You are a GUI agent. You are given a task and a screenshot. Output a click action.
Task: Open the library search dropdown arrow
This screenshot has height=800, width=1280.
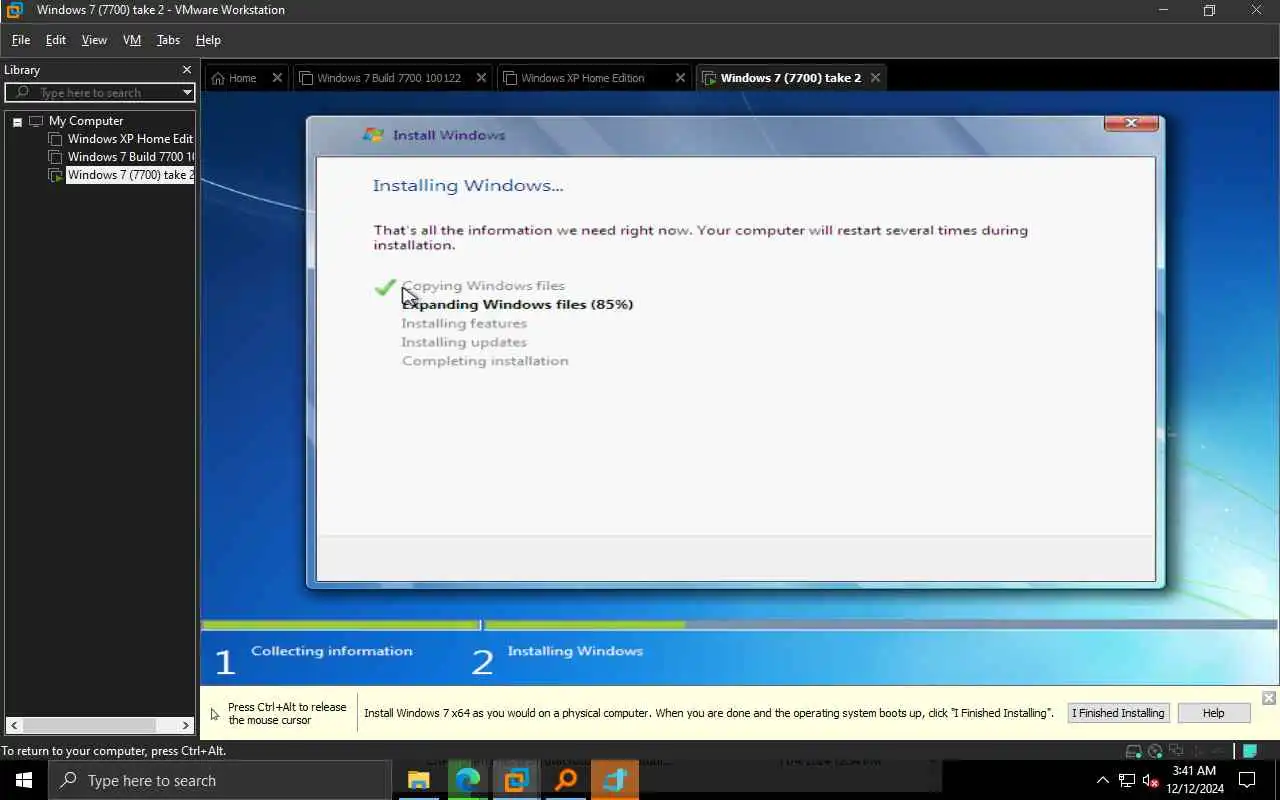[187, 92]
